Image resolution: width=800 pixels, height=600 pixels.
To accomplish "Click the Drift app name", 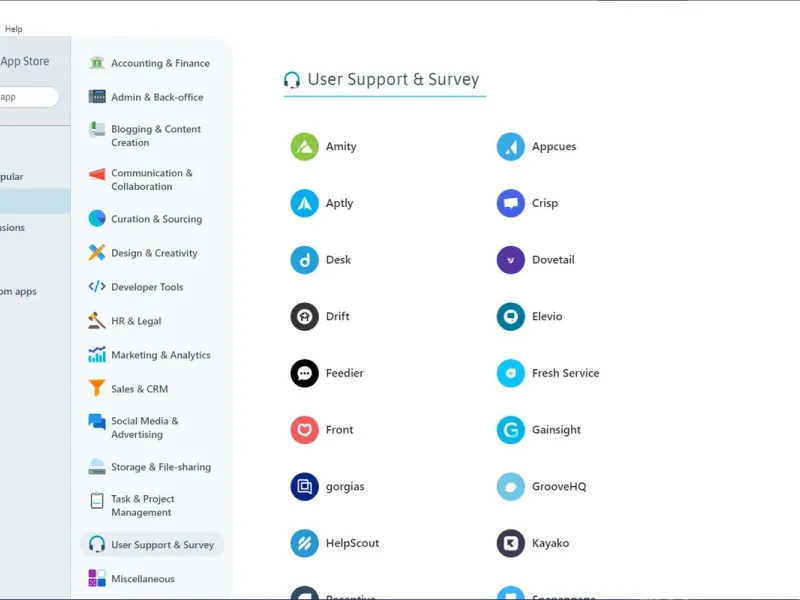I will (338, 316).
